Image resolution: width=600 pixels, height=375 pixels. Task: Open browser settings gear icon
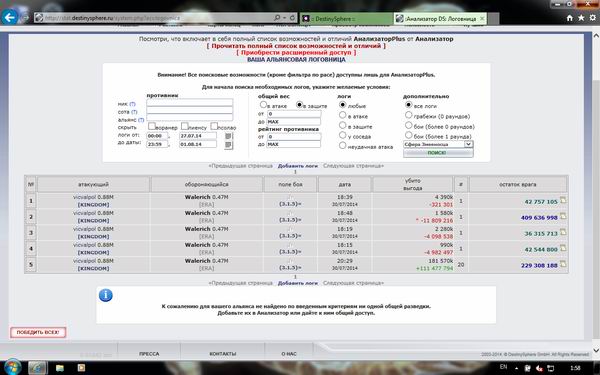point(593,18)
